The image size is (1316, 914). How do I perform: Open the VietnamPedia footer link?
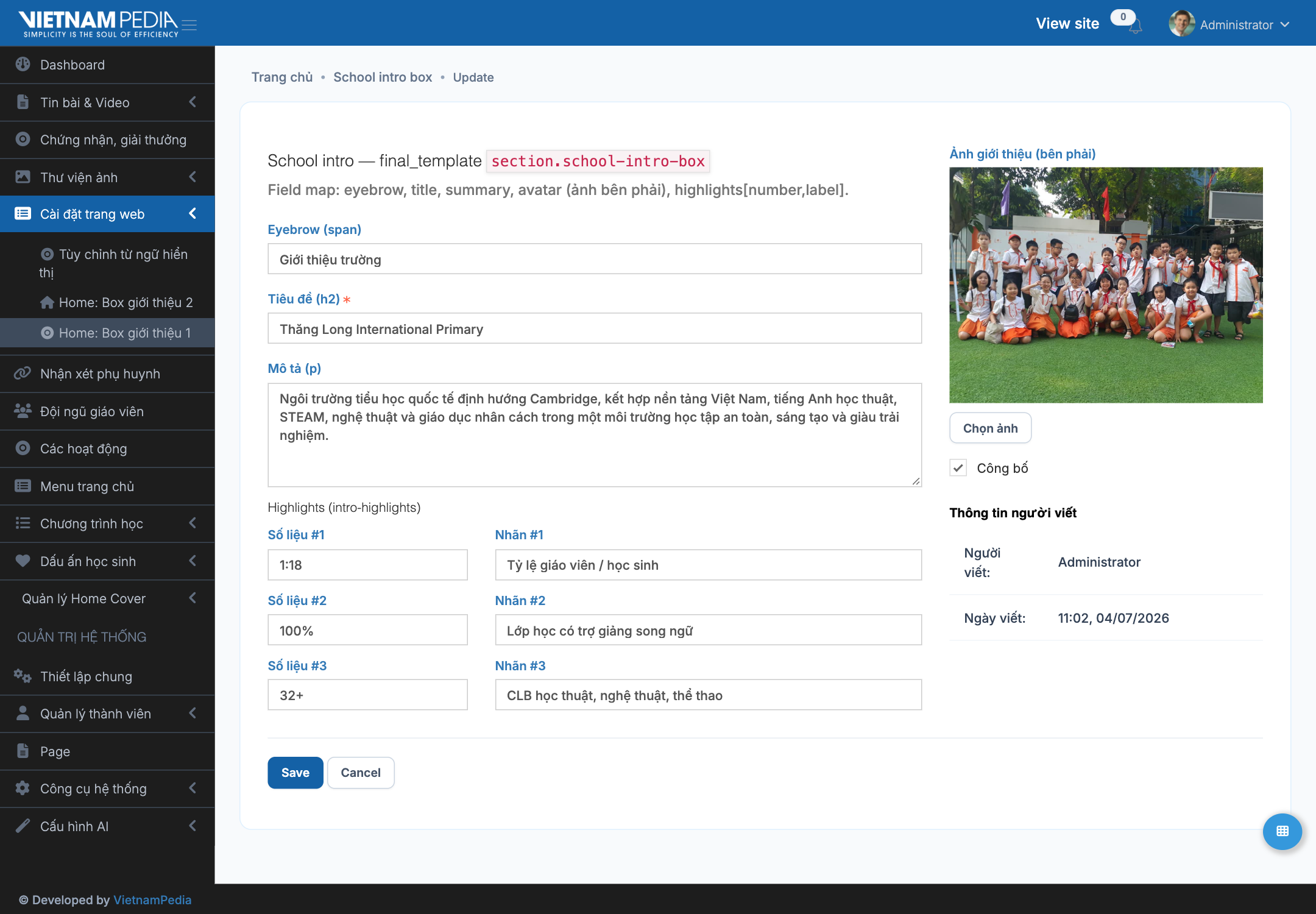tap(152, 900)
